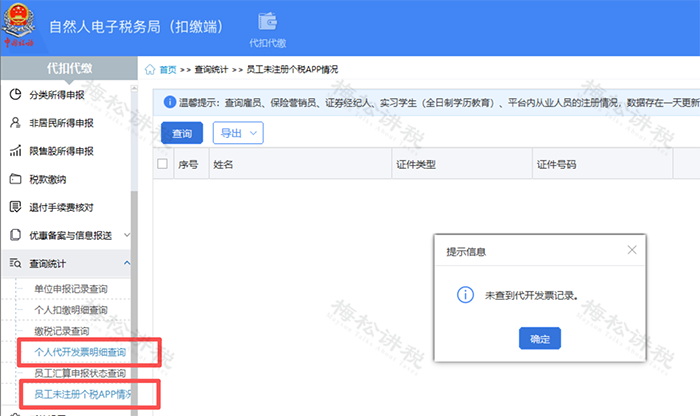Open the 导出 export dropdown
This screenshot has width=700, height=416.
[x=237, y=133]
